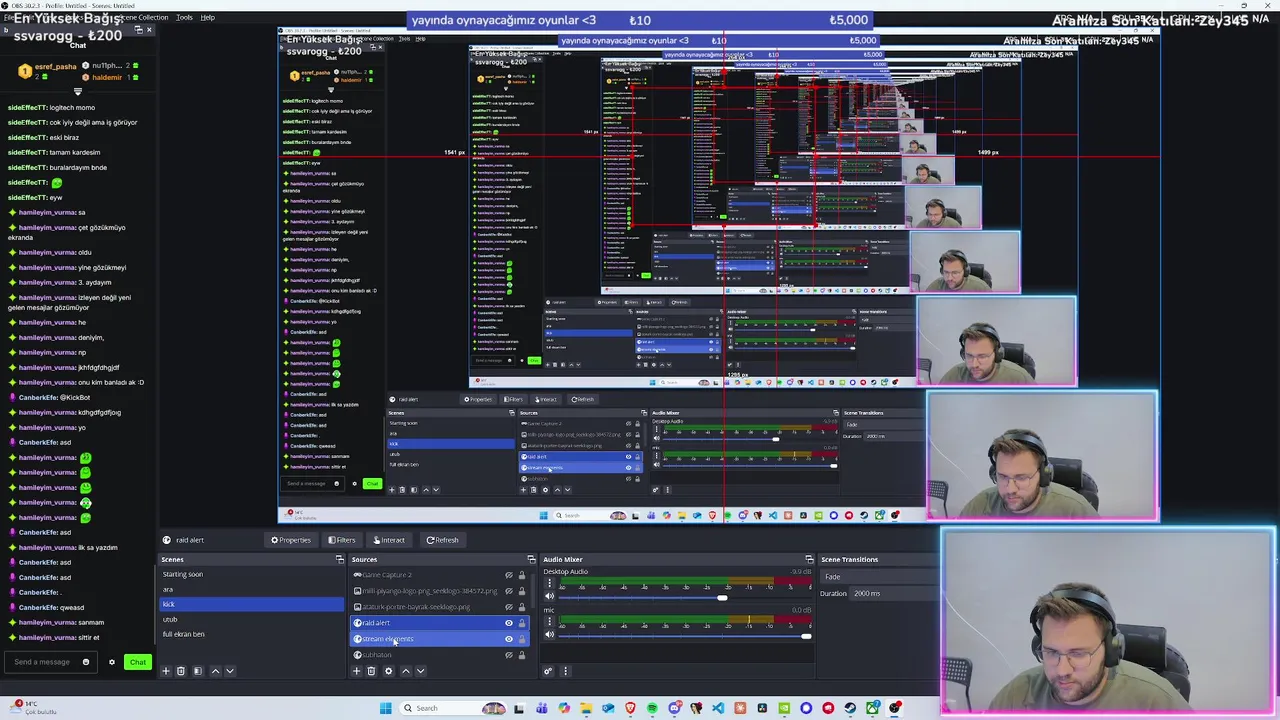The image size is (1280, 720).
Task: Select the 'ara' scene
Action: [251, 589]
